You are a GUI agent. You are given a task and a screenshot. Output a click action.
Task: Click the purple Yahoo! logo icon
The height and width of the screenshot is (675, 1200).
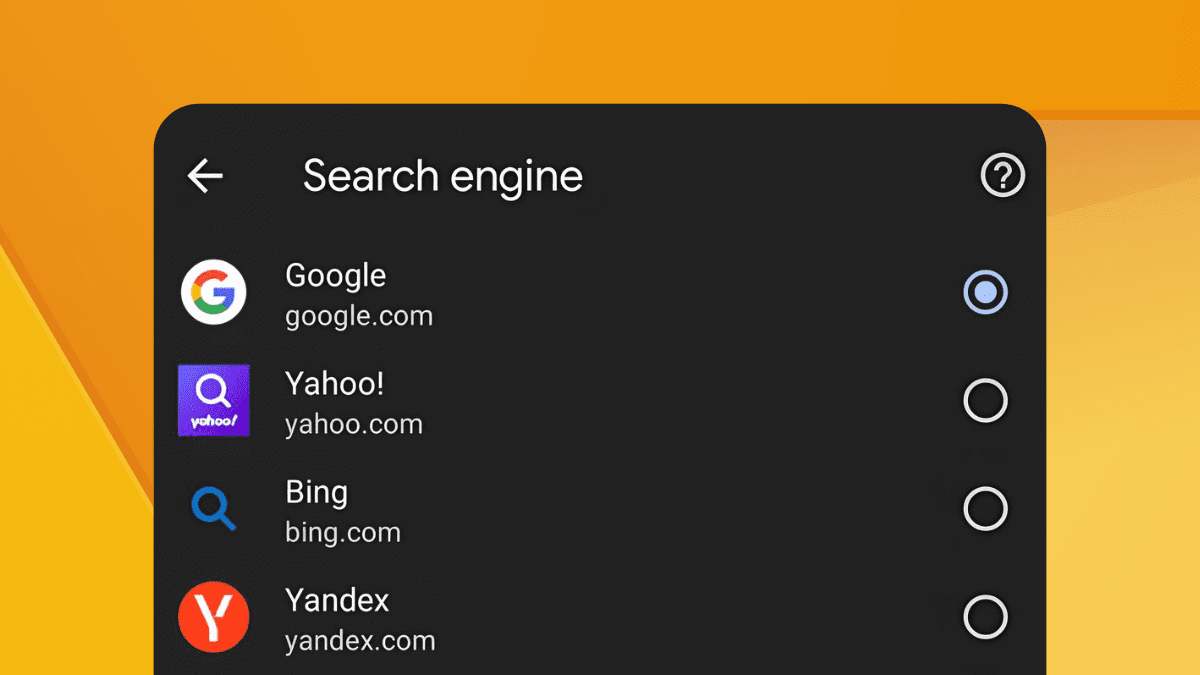[214, 400]
